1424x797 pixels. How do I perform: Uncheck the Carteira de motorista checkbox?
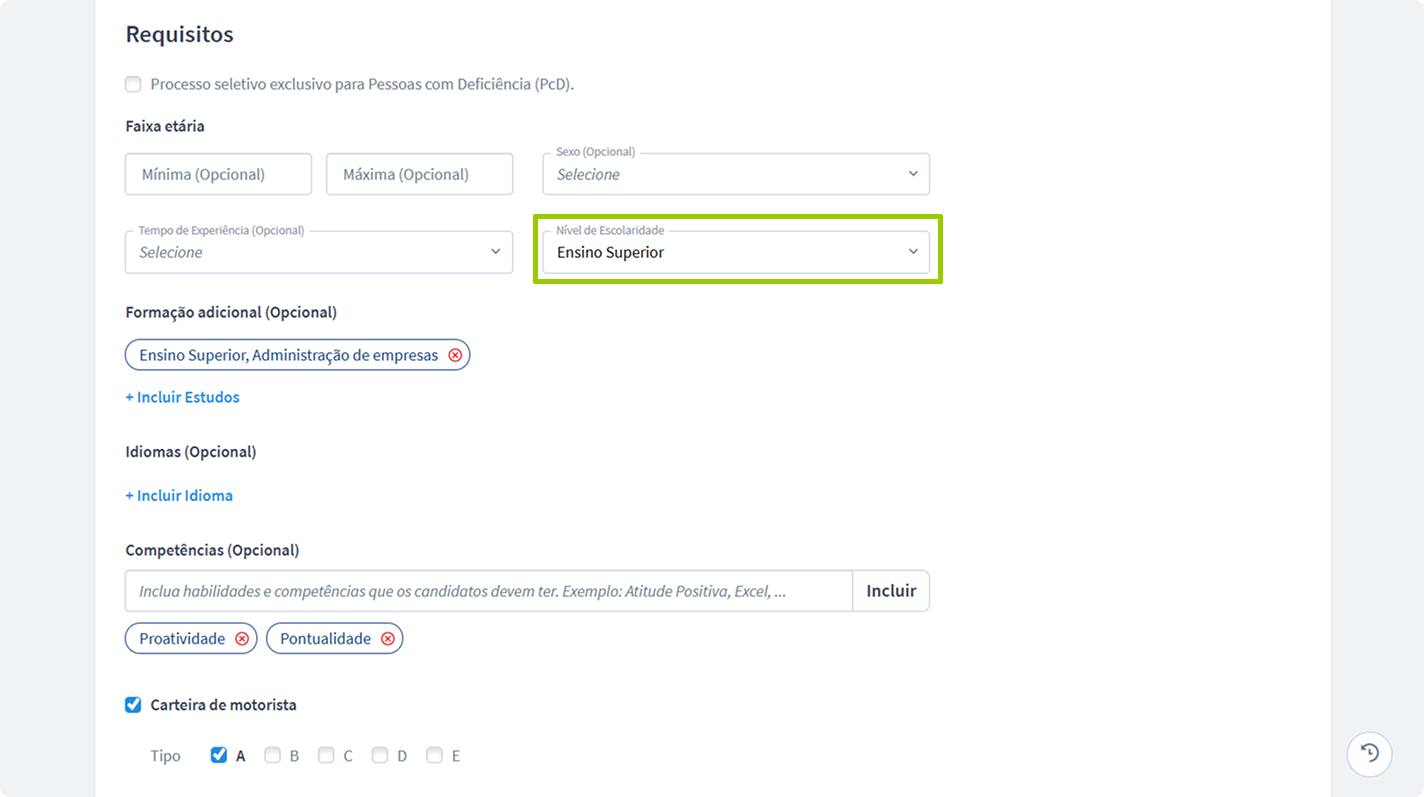133,705
